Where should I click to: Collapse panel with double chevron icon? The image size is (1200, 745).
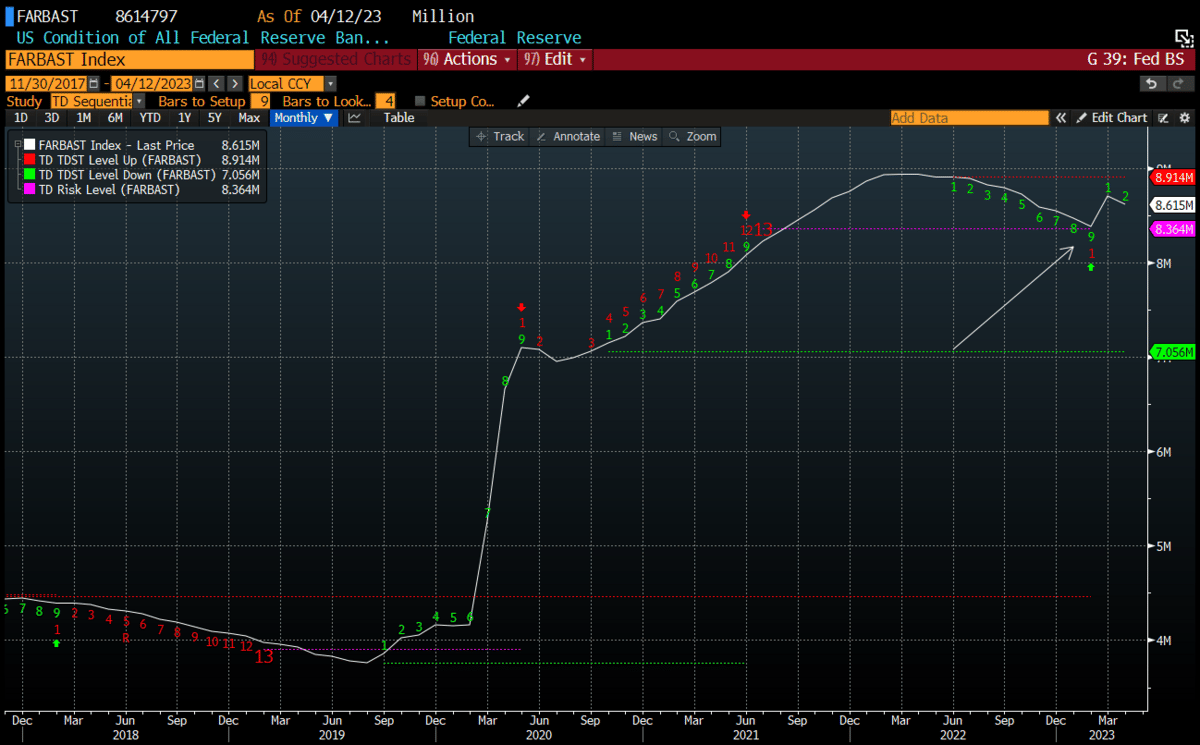[1061, 118]
